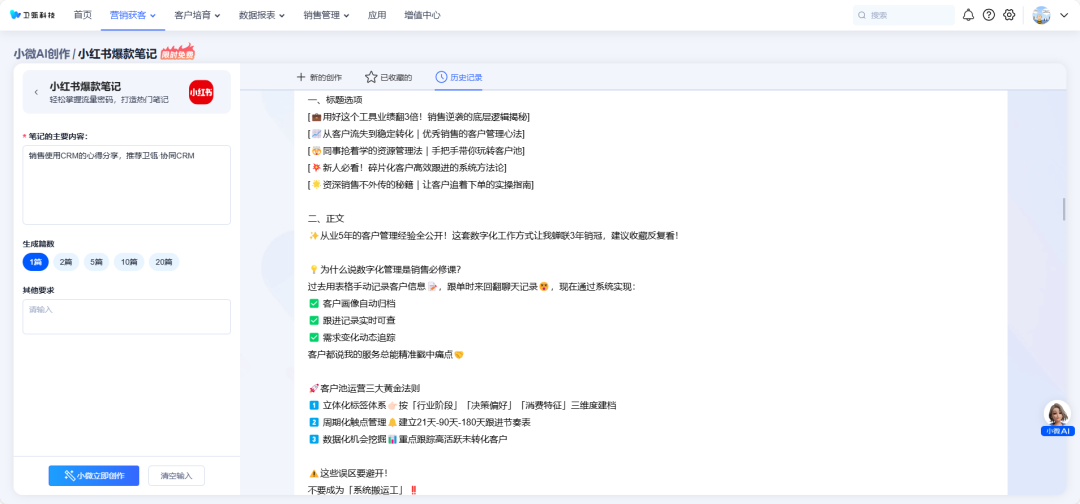This screenshot has height=504, width=1080.
Task: Click the 小微立即创作 button
Action: tap(94, 475)
